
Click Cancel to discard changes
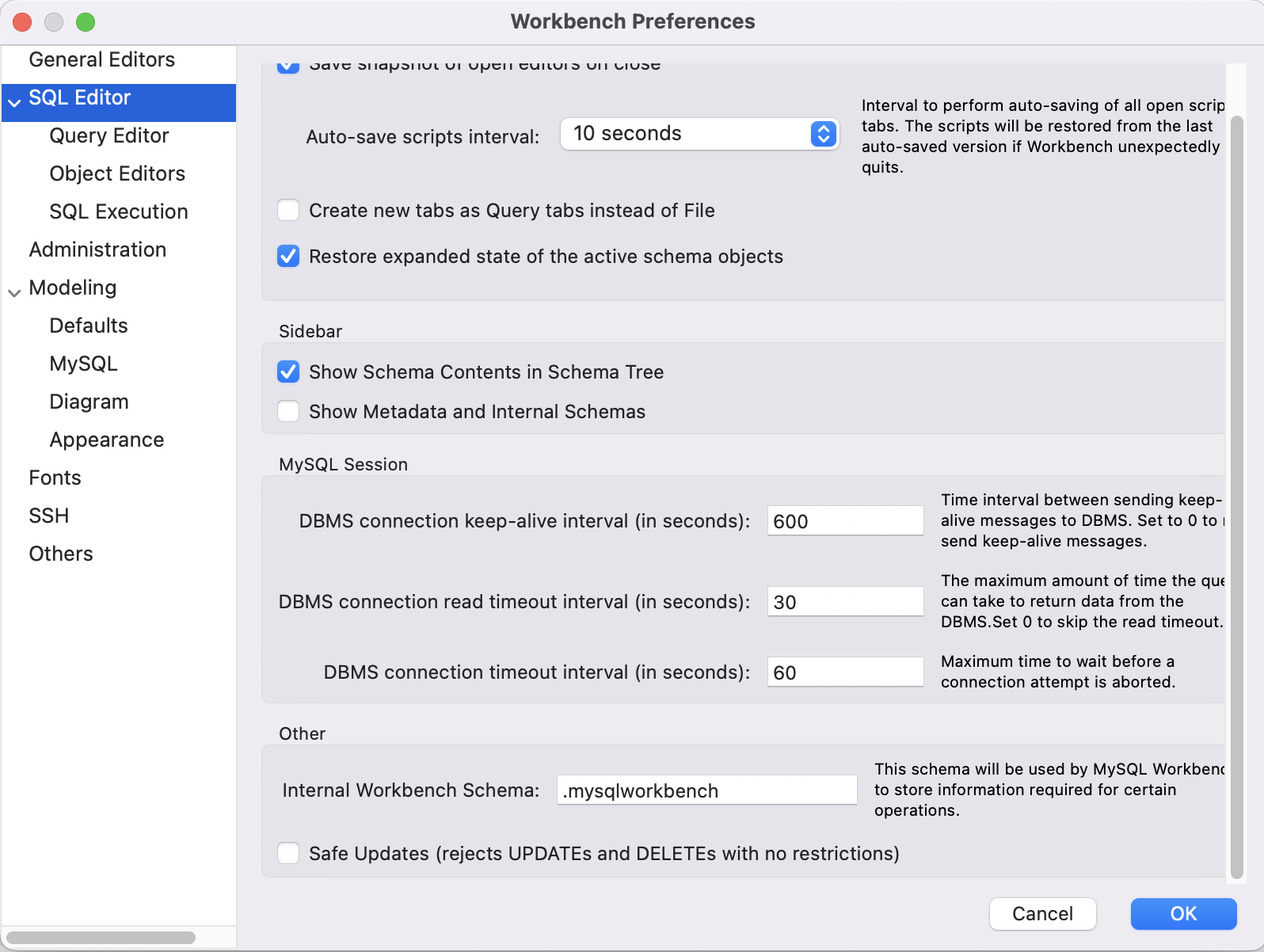[1042, 914]
